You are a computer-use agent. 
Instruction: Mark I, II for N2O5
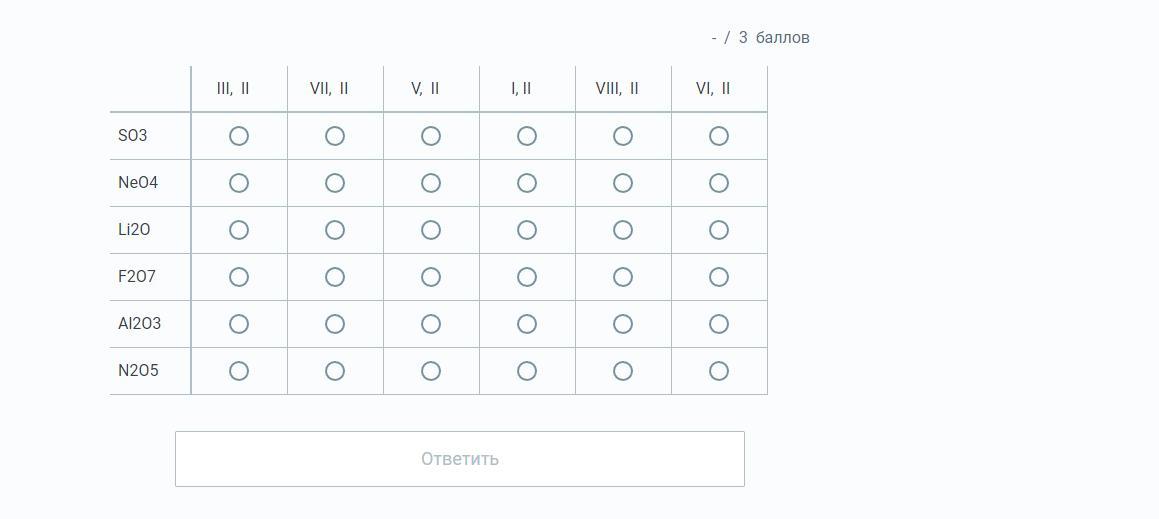pos(527,371)
